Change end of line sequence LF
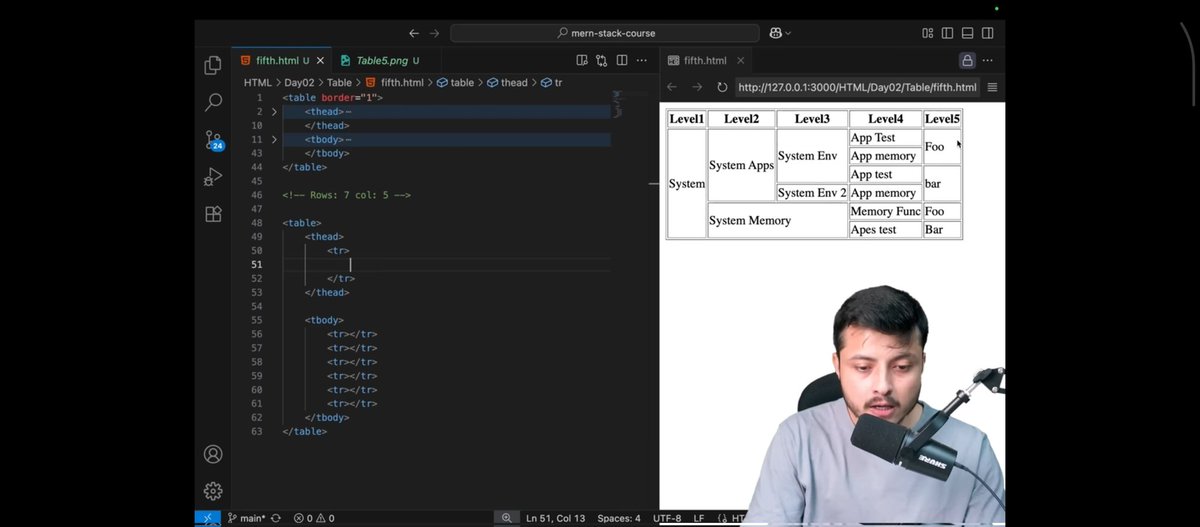 coord(699,518)
